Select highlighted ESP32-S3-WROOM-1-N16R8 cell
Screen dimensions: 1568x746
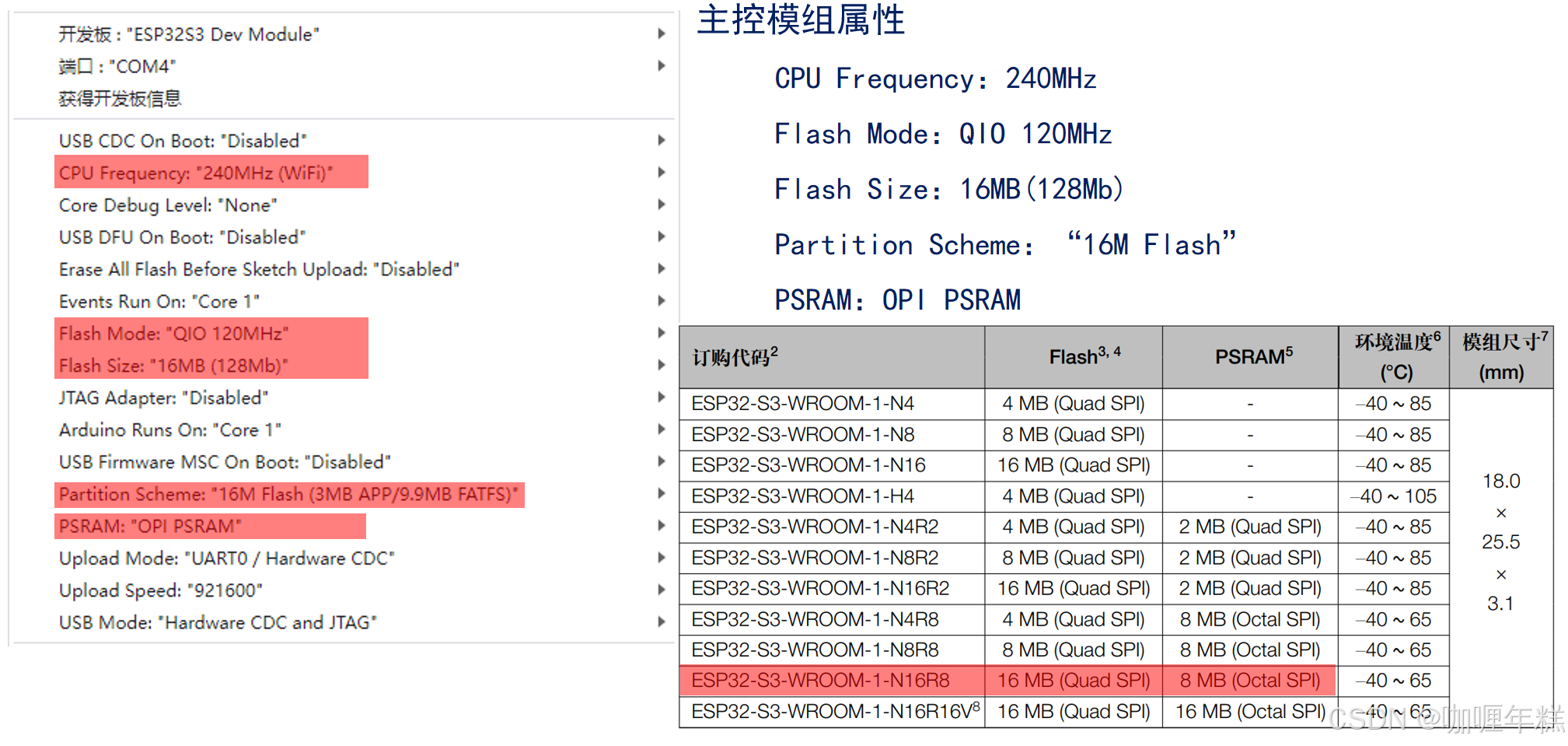point(832,681)
